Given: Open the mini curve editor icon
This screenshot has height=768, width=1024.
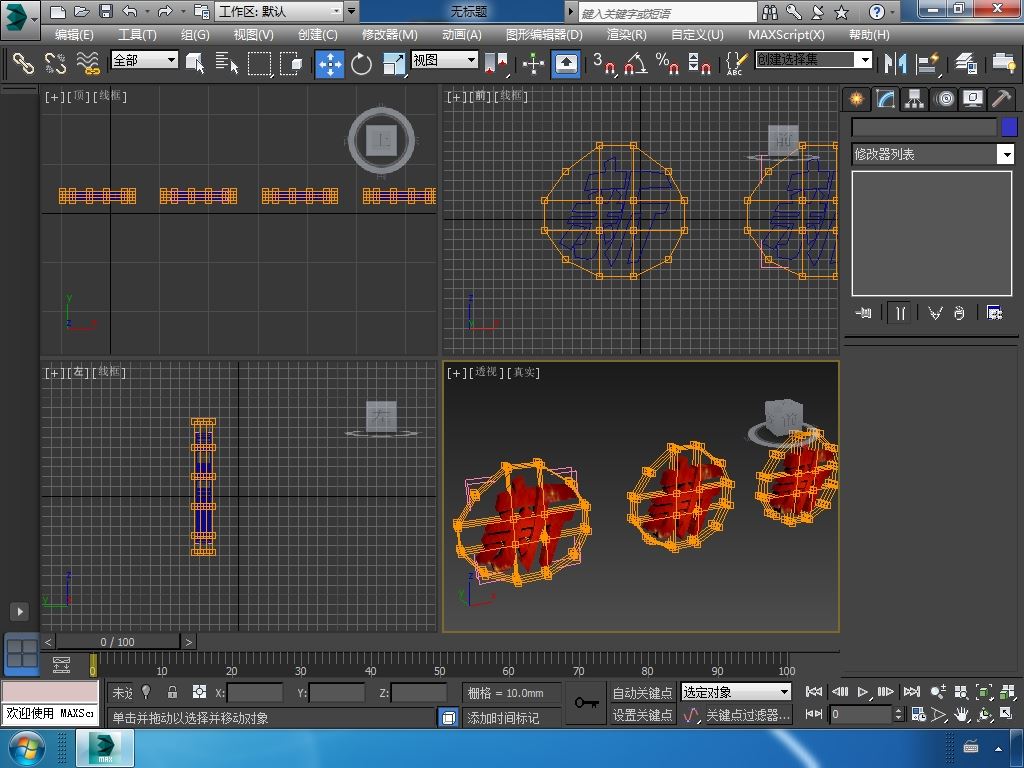Looking at the screenshot, I should (61, 665).
